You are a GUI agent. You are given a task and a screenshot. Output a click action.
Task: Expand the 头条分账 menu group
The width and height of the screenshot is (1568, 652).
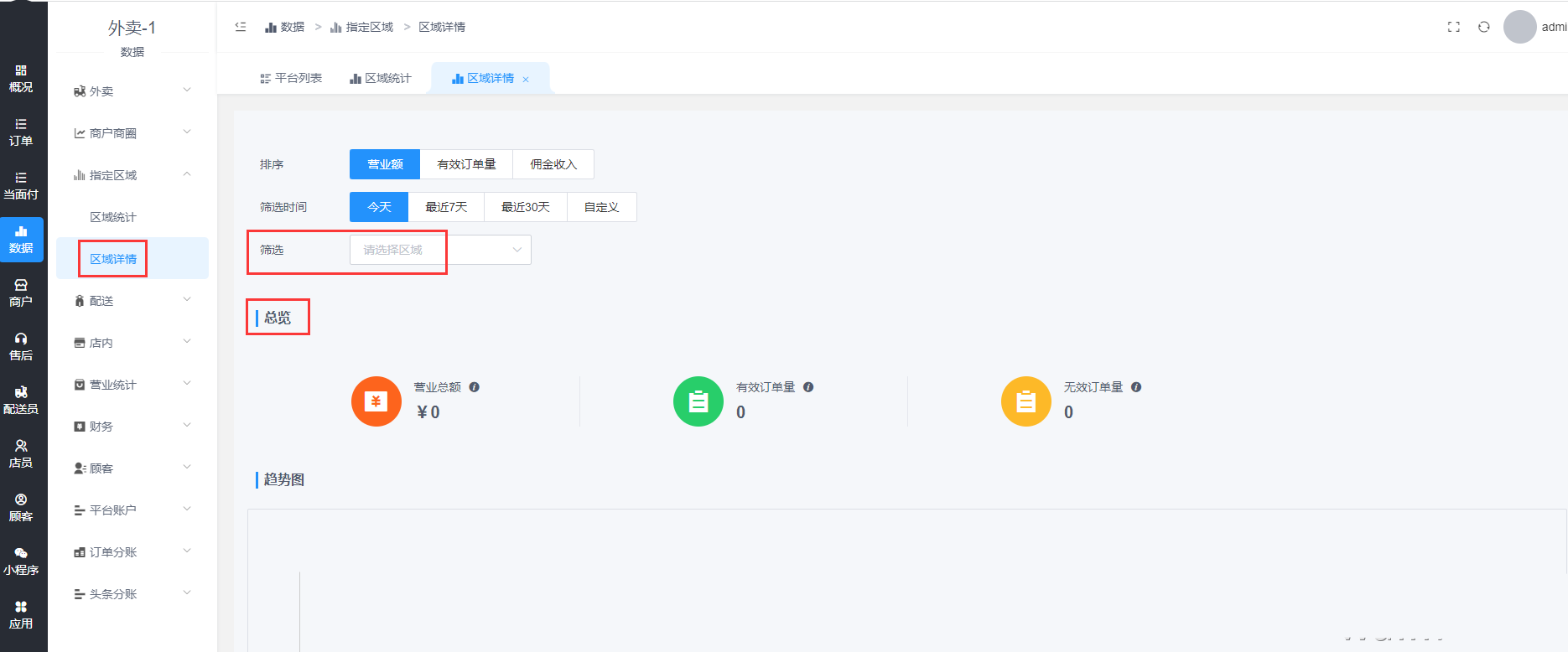[x=132, y=594]
